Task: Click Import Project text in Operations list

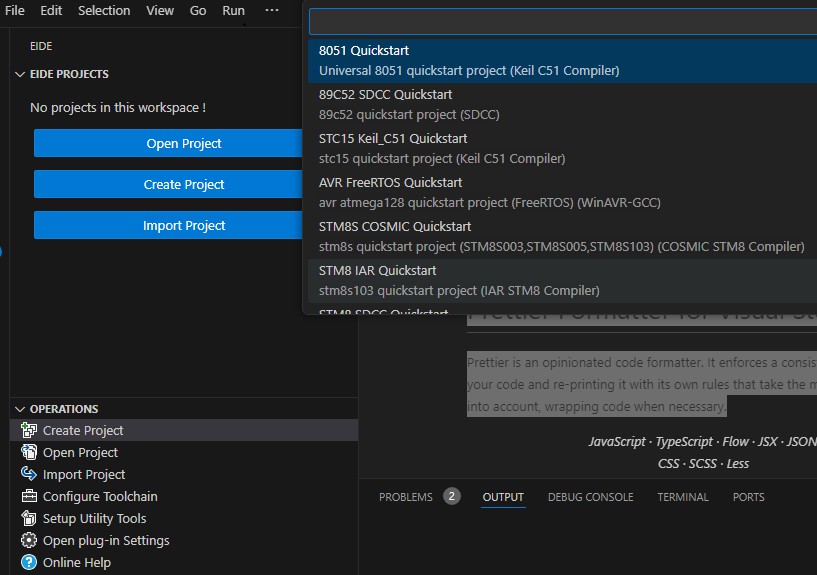Action: point(84,474)
